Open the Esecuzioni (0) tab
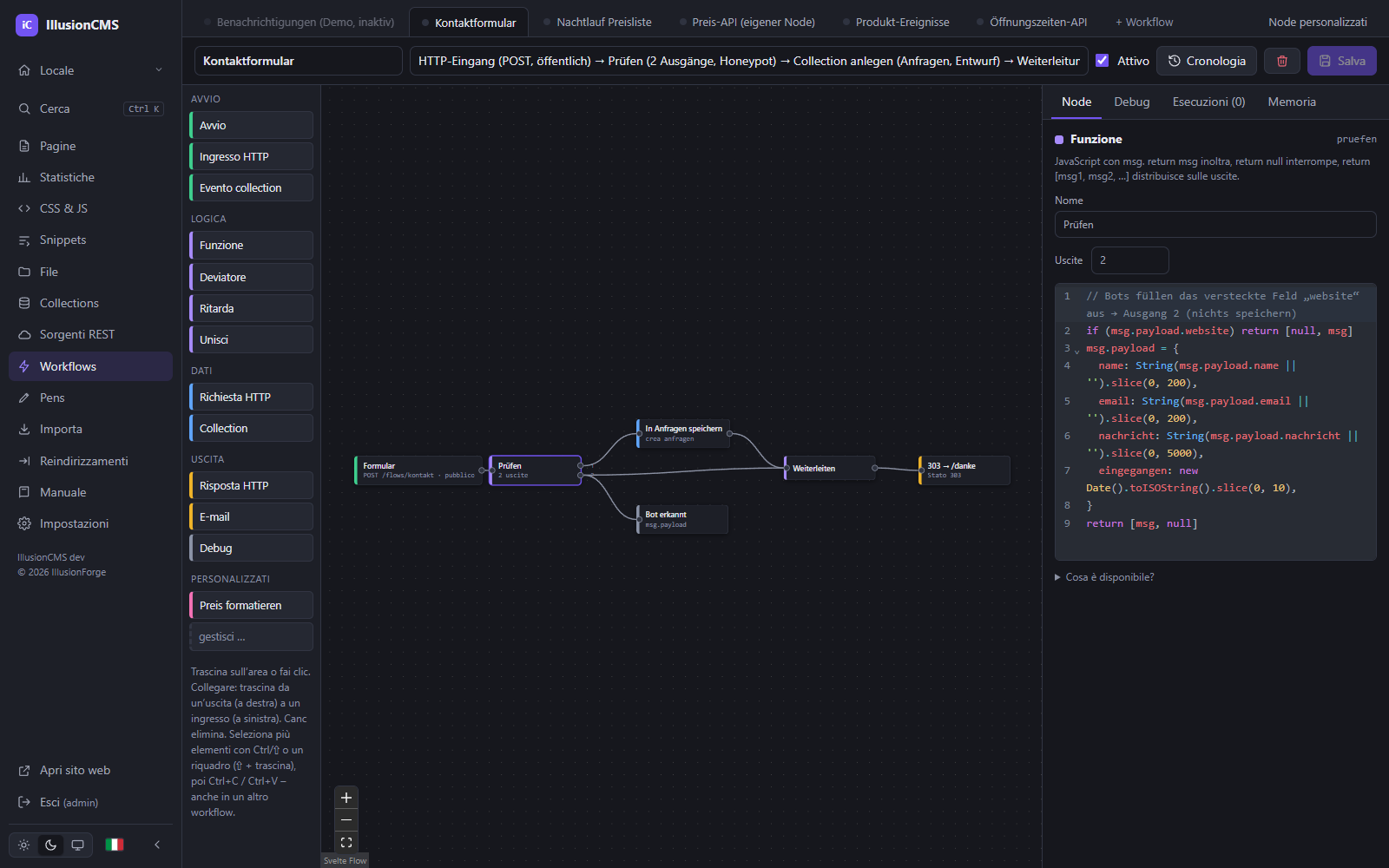1389x868 pixels. pos(1208,102)
